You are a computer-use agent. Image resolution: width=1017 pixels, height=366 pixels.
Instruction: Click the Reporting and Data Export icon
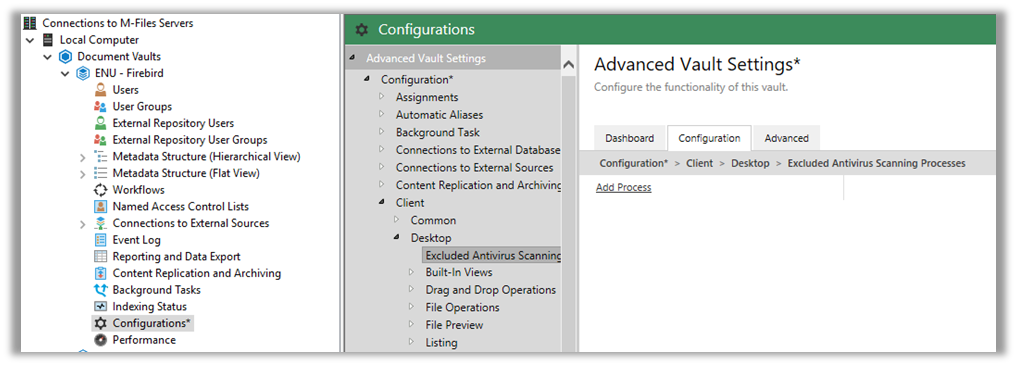101,256
